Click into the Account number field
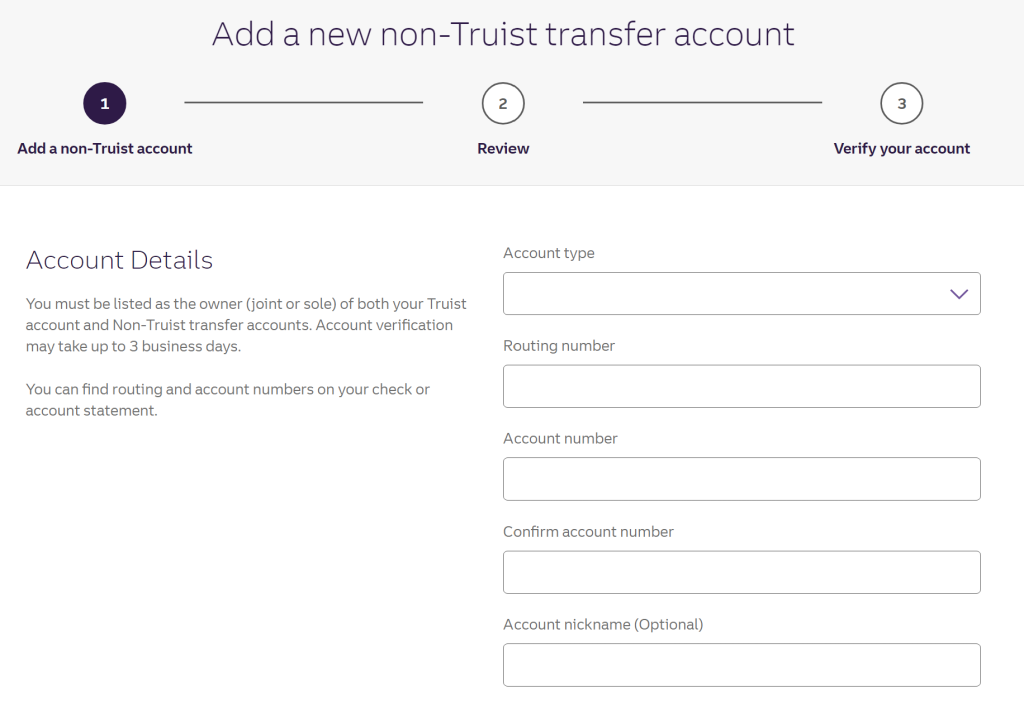Image resolution: width=1024 pixels, height=715 pixels. click(x=741, y=479)
